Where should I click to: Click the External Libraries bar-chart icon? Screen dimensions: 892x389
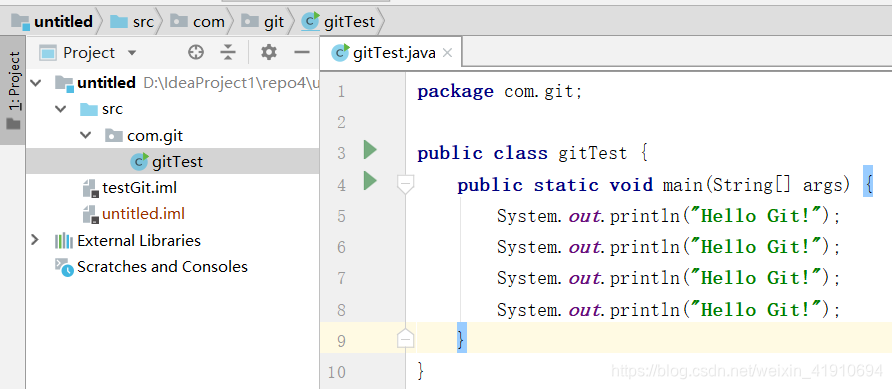64,241
